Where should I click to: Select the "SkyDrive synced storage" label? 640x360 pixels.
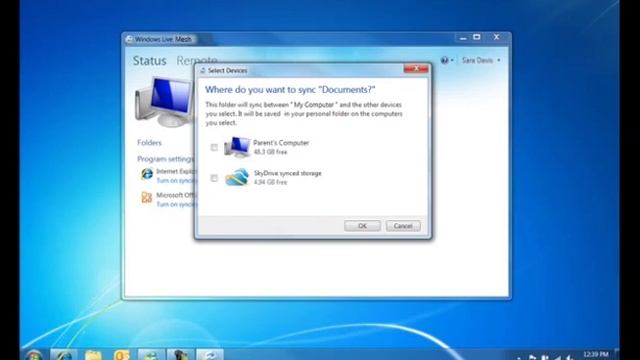click(287, 173)
